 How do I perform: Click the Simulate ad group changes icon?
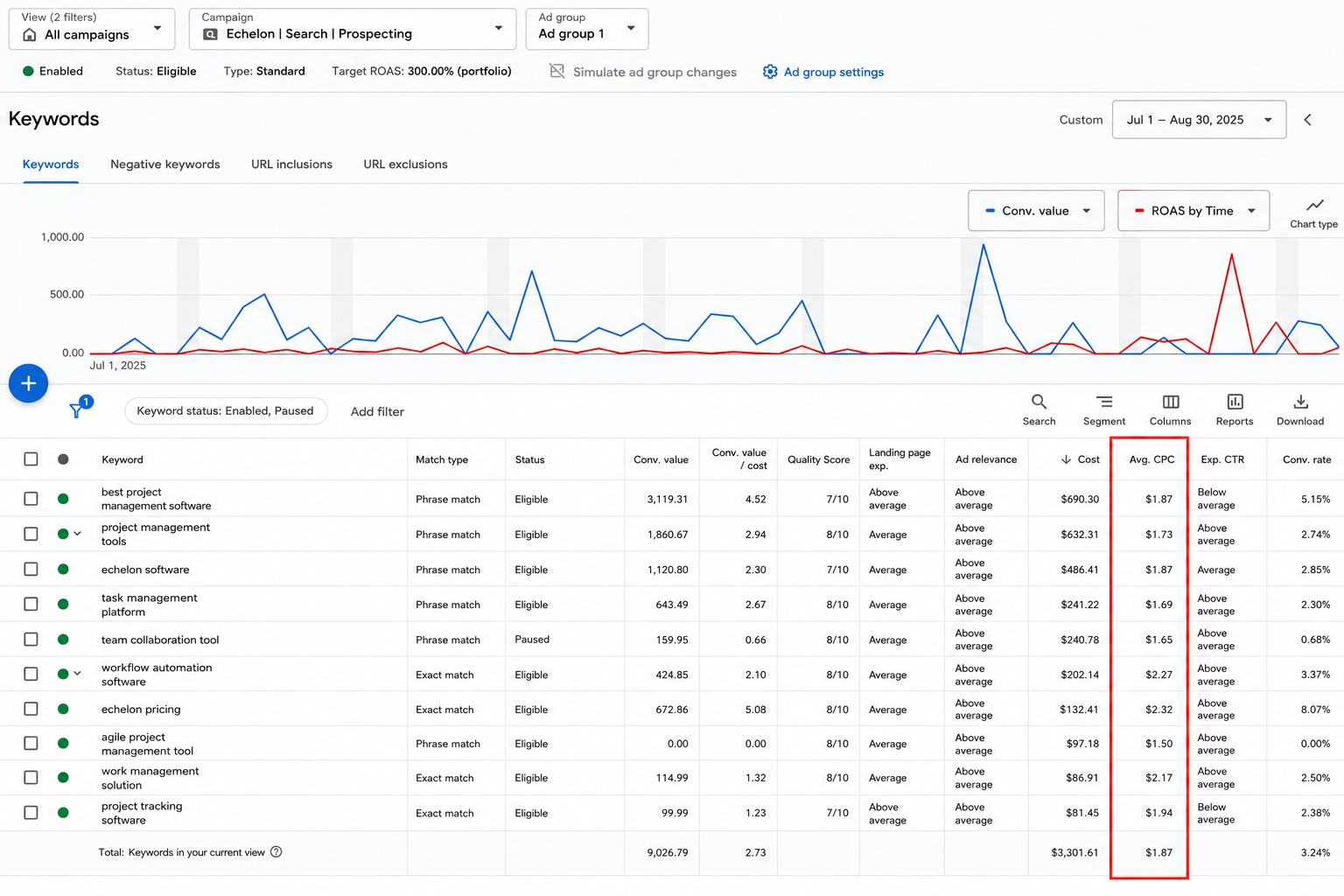click(556, 71)
